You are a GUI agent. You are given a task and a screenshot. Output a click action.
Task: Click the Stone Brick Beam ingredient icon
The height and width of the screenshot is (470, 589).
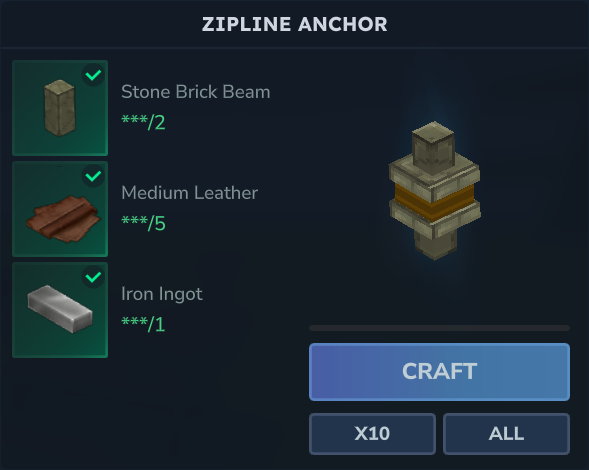[60, 108]
